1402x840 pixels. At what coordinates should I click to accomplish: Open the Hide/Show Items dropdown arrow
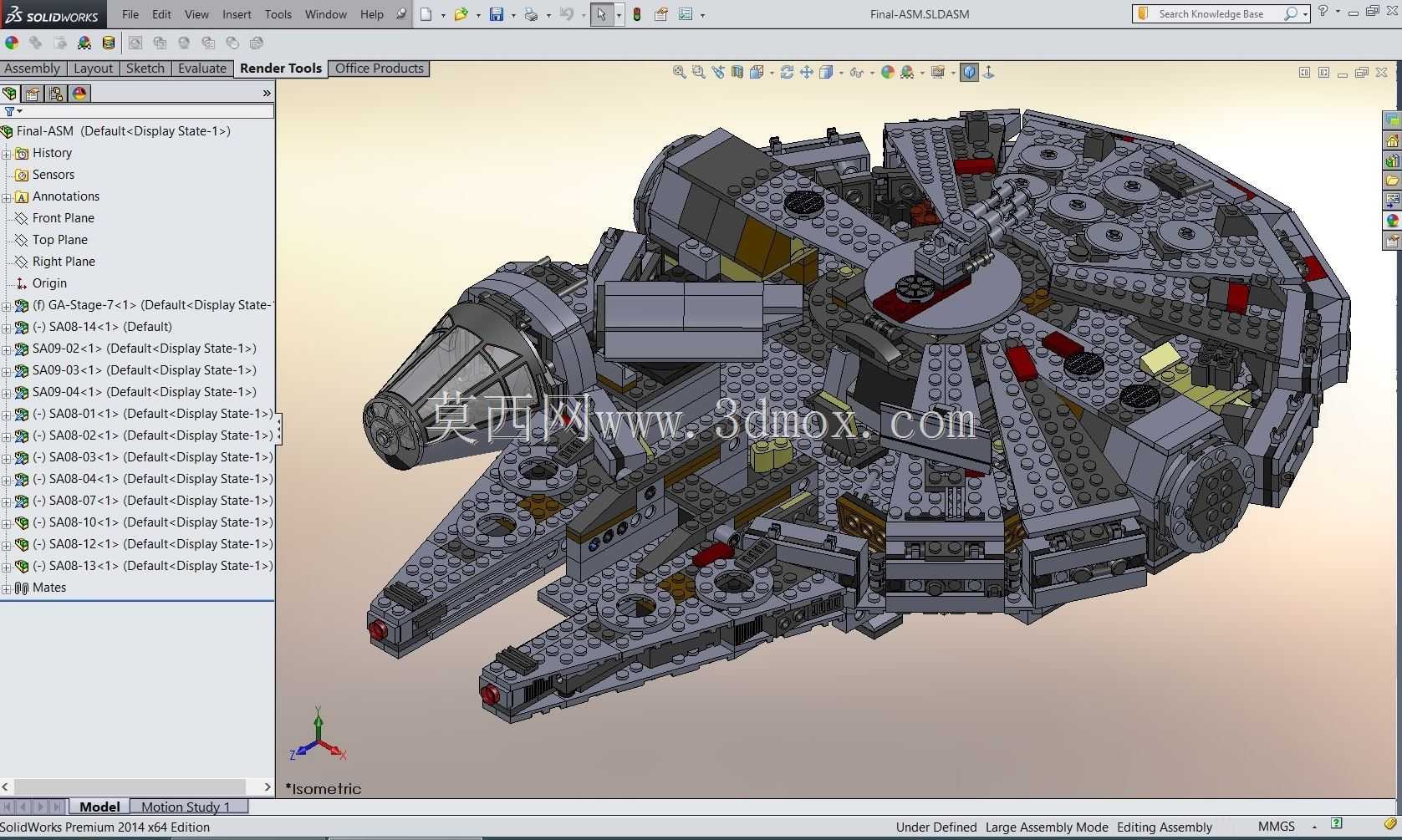(x=872, y=73)
